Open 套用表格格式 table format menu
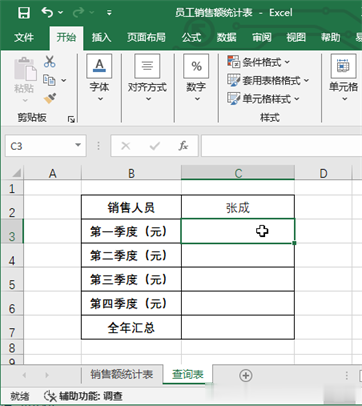362x406 pixels. tap(268, 80)
